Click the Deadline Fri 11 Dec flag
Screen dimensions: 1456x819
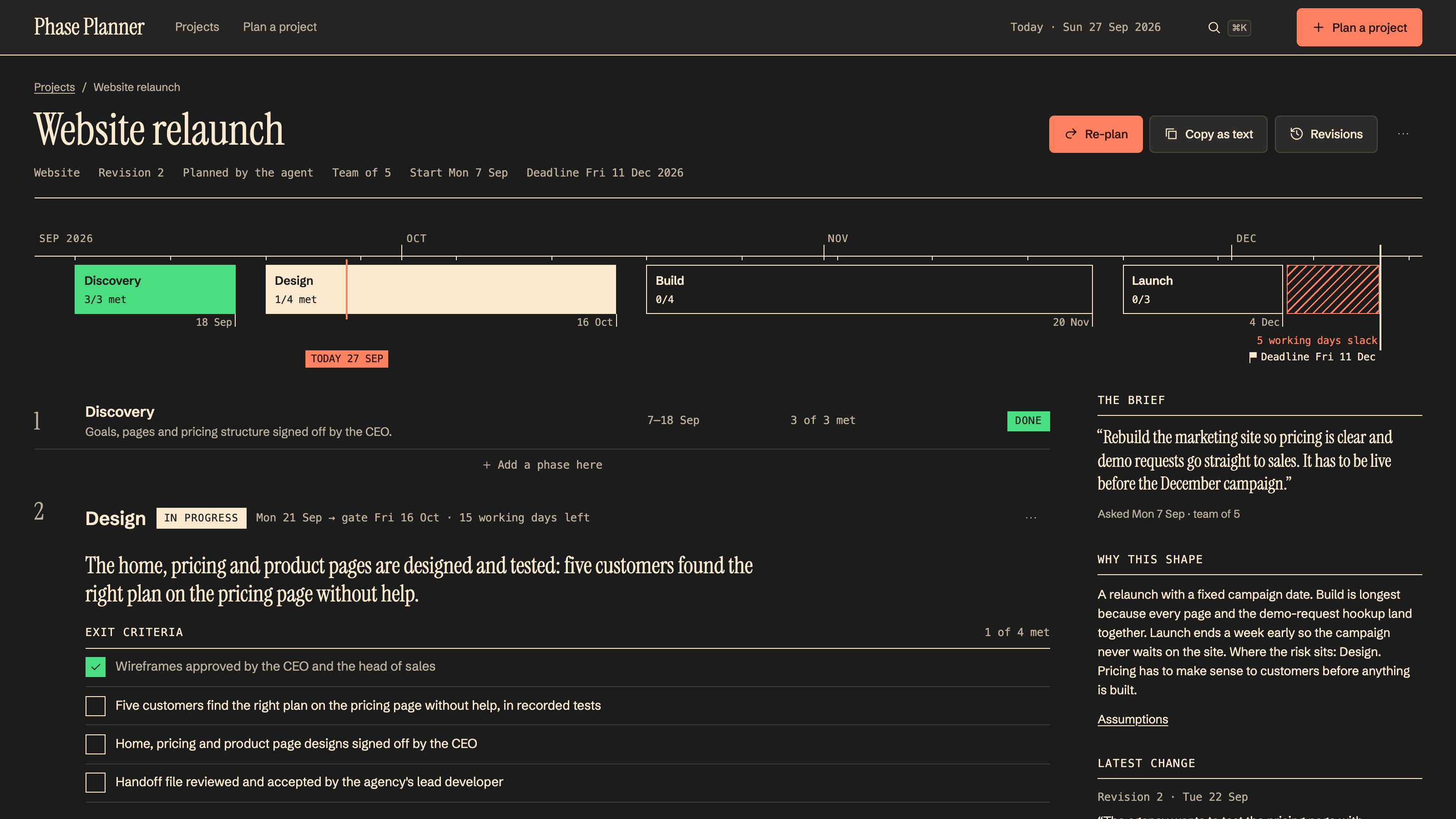pos(1312,357)
